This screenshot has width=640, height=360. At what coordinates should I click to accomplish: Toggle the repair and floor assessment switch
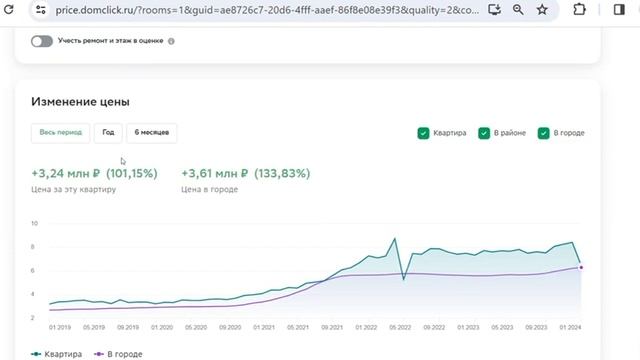(42, 41)
